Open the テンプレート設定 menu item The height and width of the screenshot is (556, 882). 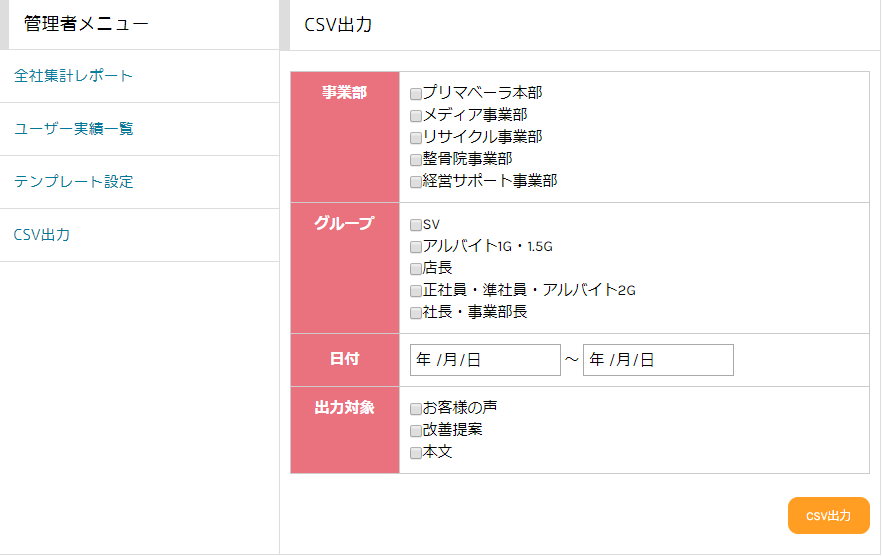pos(73,182)
